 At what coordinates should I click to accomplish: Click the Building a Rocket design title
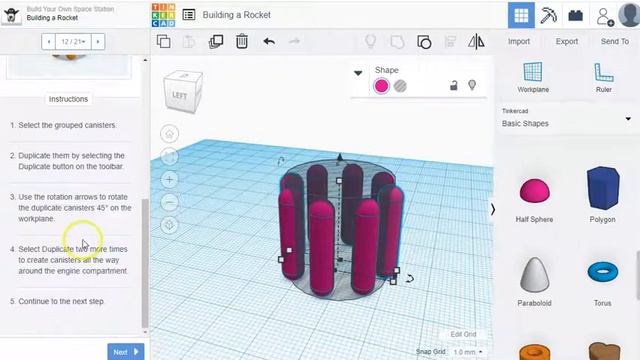tap(236, 15)
